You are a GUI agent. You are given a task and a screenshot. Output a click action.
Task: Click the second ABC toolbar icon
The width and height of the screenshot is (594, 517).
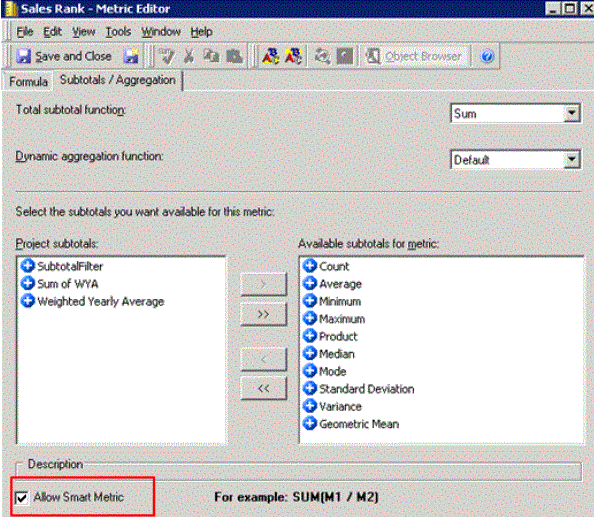(x=293, y=56)
